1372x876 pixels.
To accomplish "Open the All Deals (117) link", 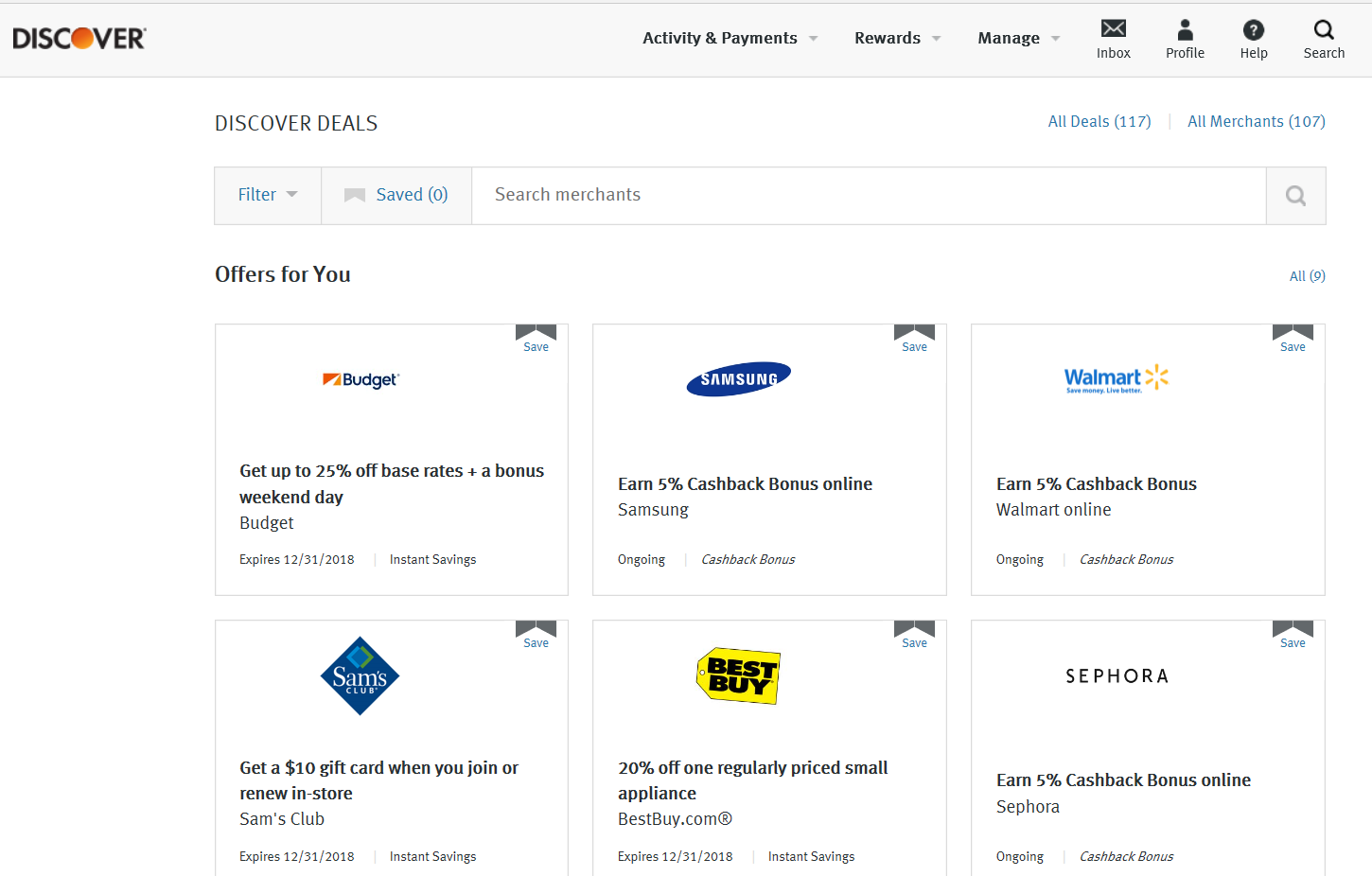I will coord(1099,121).
